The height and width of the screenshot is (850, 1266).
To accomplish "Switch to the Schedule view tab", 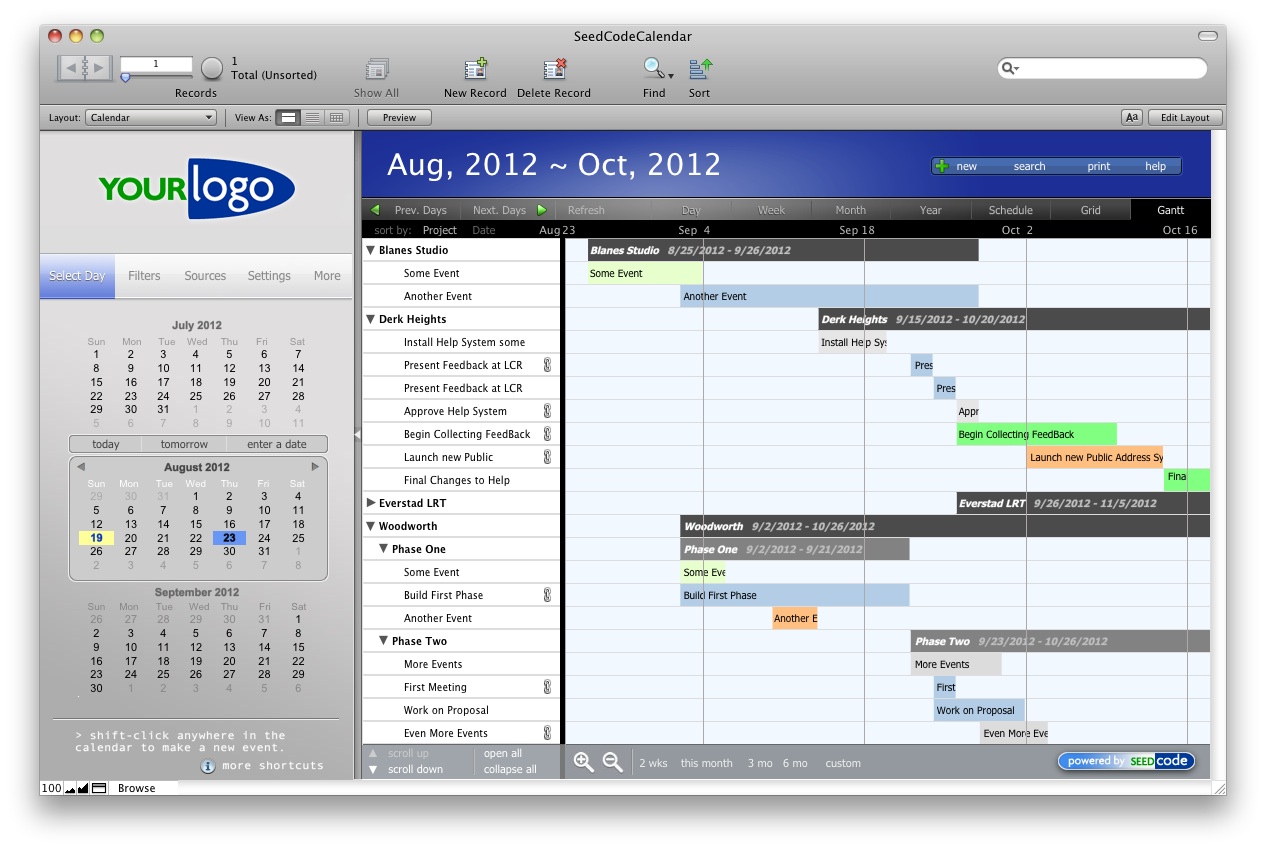I will 1011,210.
